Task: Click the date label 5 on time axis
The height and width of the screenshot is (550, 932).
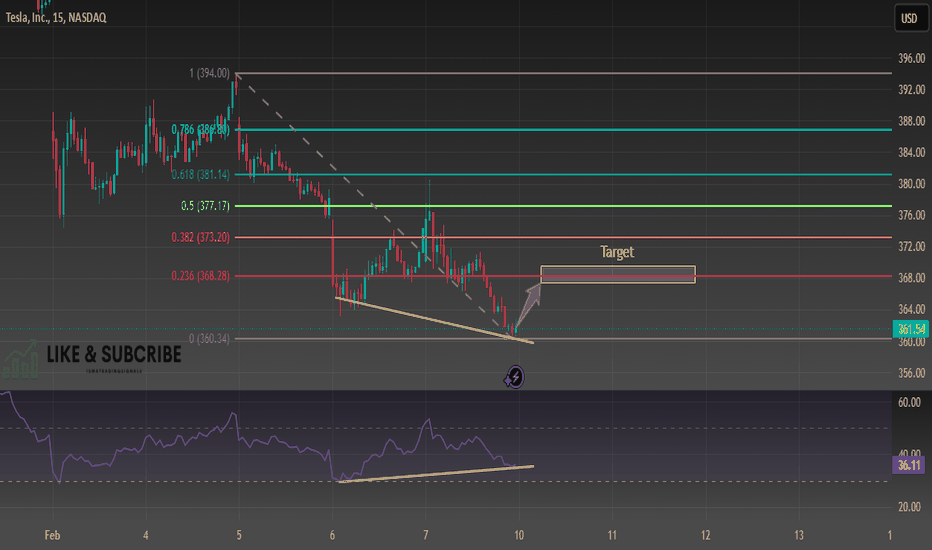Action: click(x=239, y=535)
